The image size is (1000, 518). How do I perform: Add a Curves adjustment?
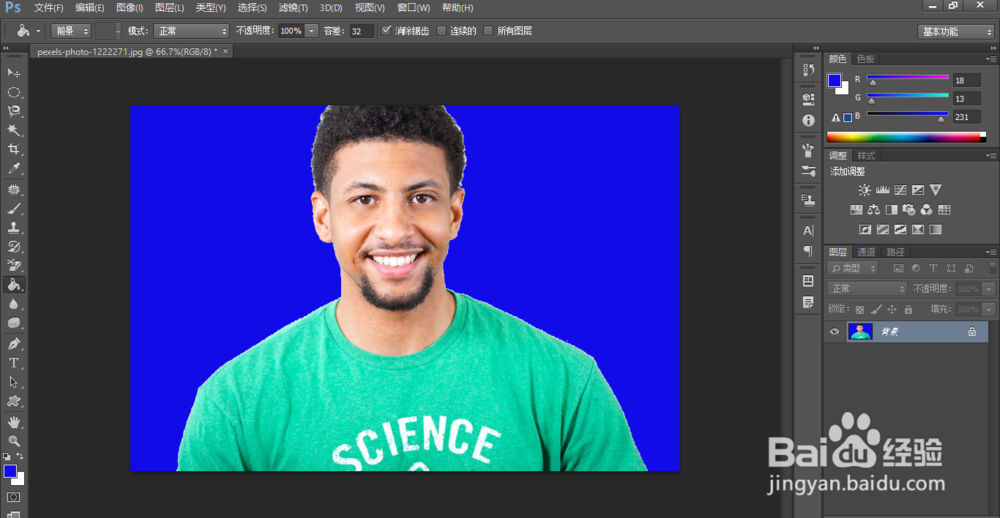coord(900,190)
